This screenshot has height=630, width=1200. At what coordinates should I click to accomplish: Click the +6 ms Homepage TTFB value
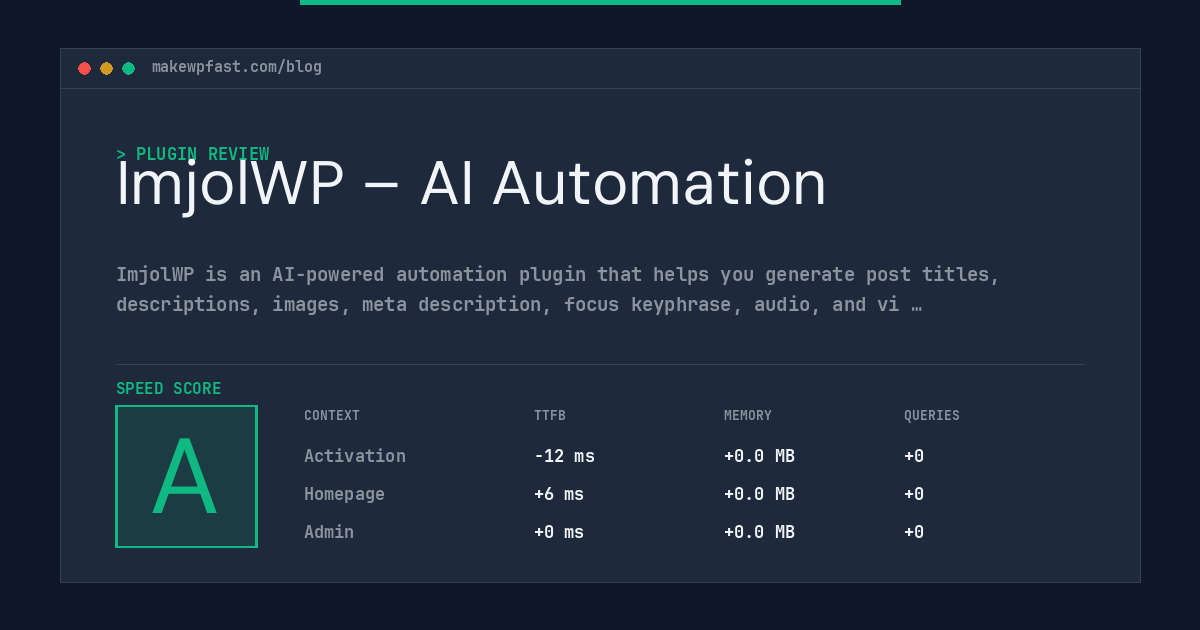559,494
